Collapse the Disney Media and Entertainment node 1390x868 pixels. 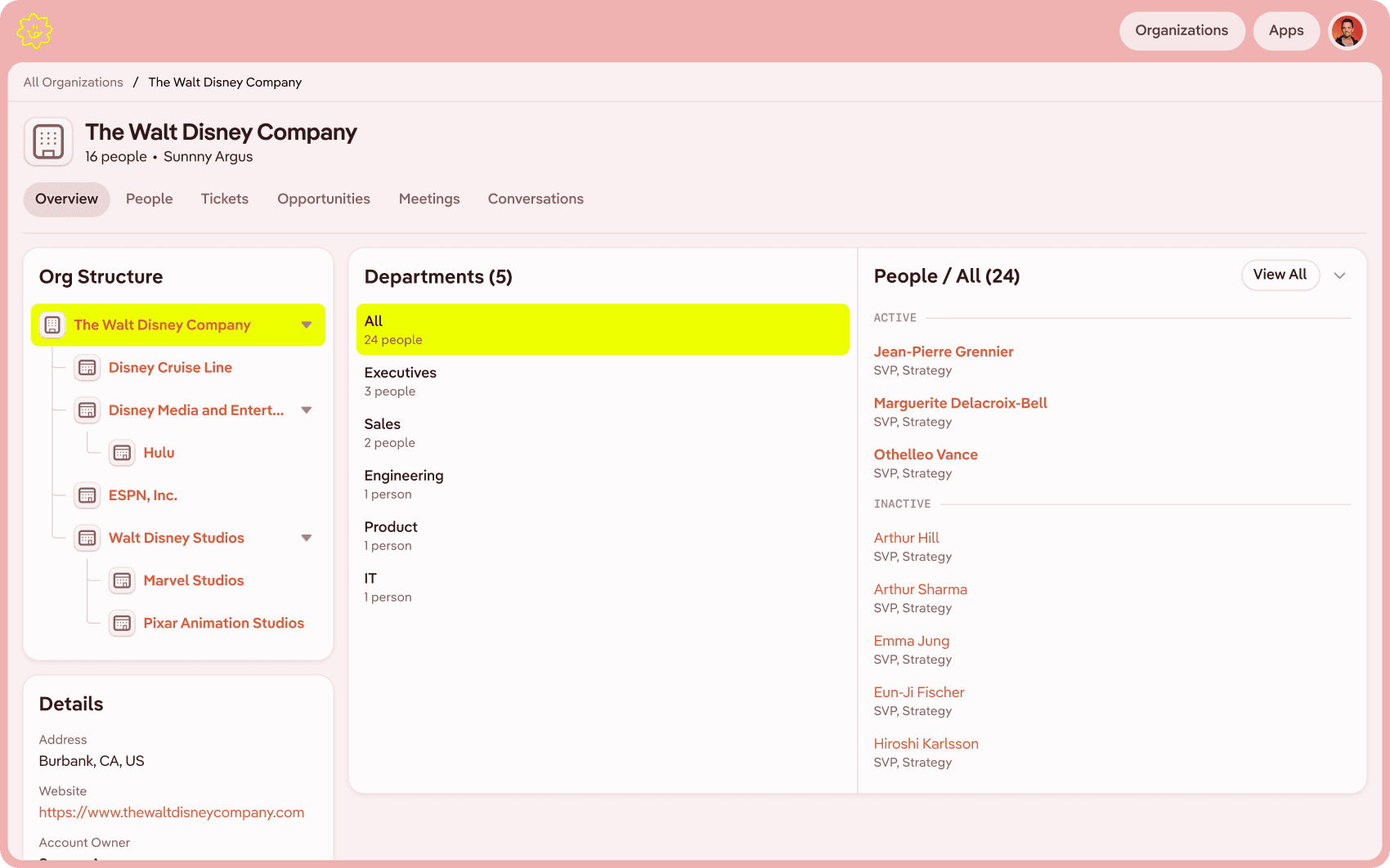307,410
